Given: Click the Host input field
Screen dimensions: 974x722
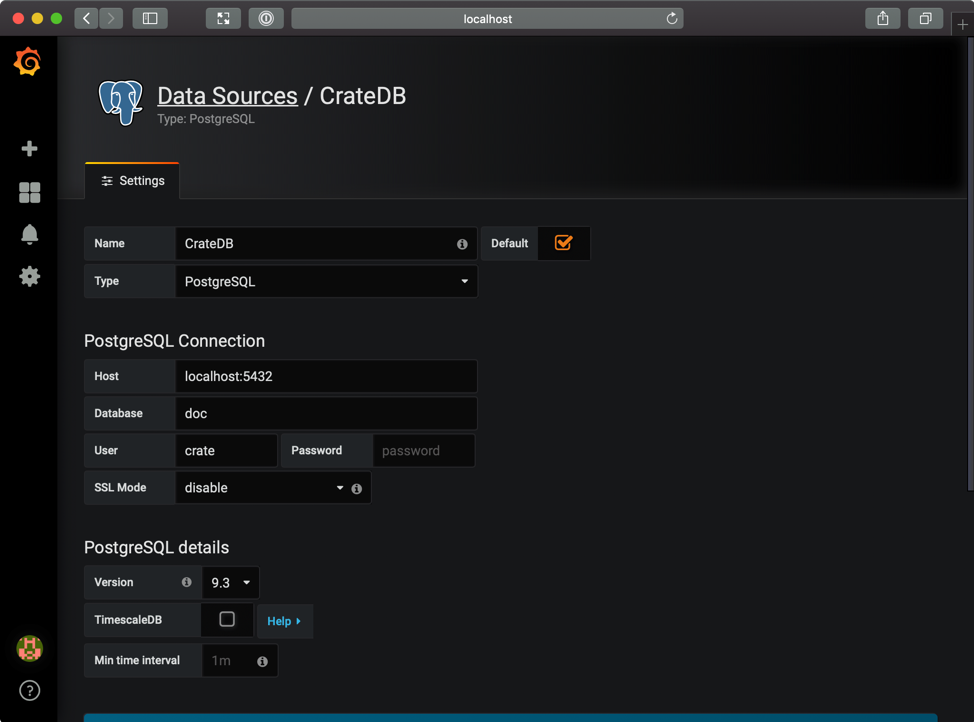Looking at the screenshot, I should [326, 377].
